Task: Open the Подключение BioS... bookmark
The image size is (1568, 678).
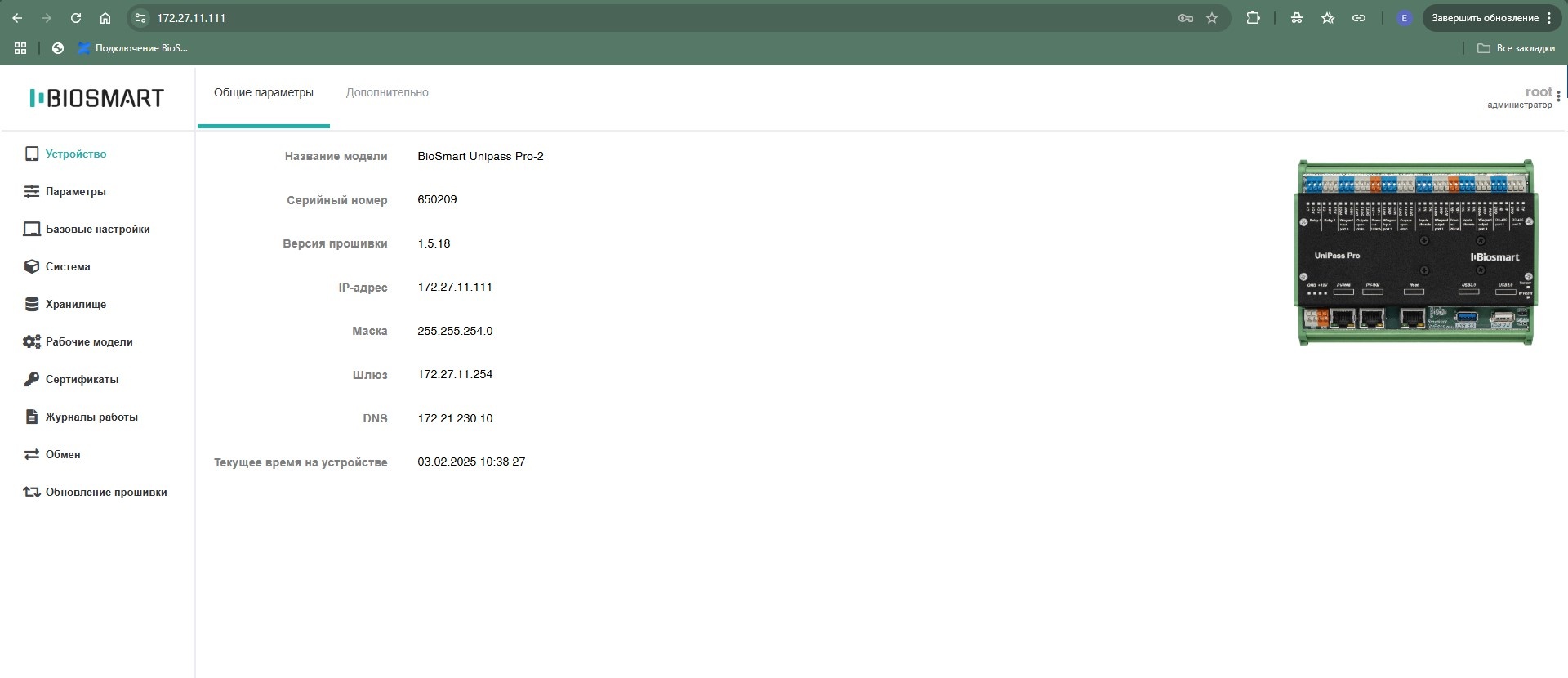Action: (133, 48)
